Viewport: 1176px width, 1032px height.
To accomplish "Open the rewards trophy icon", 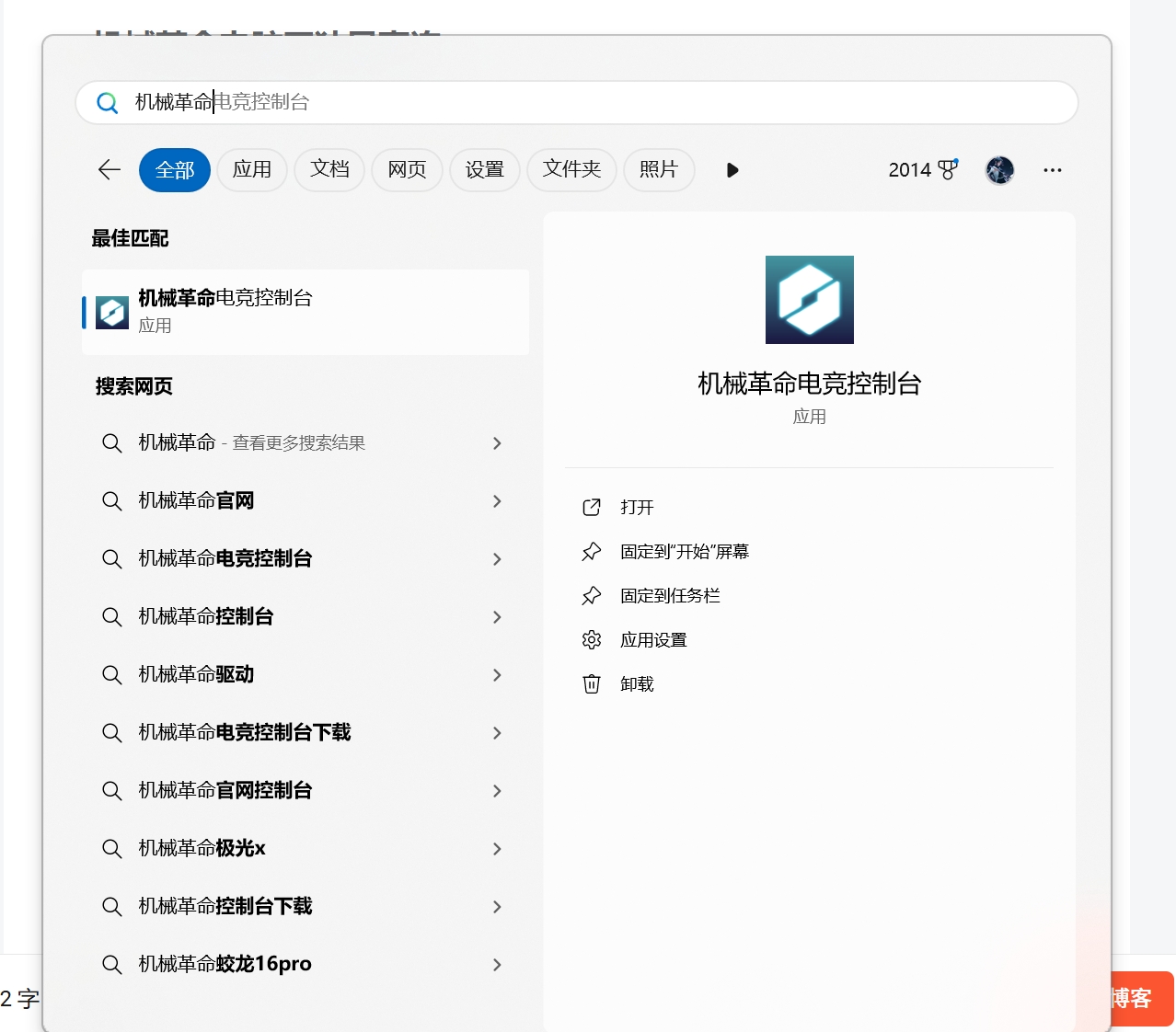I will 948,169.
